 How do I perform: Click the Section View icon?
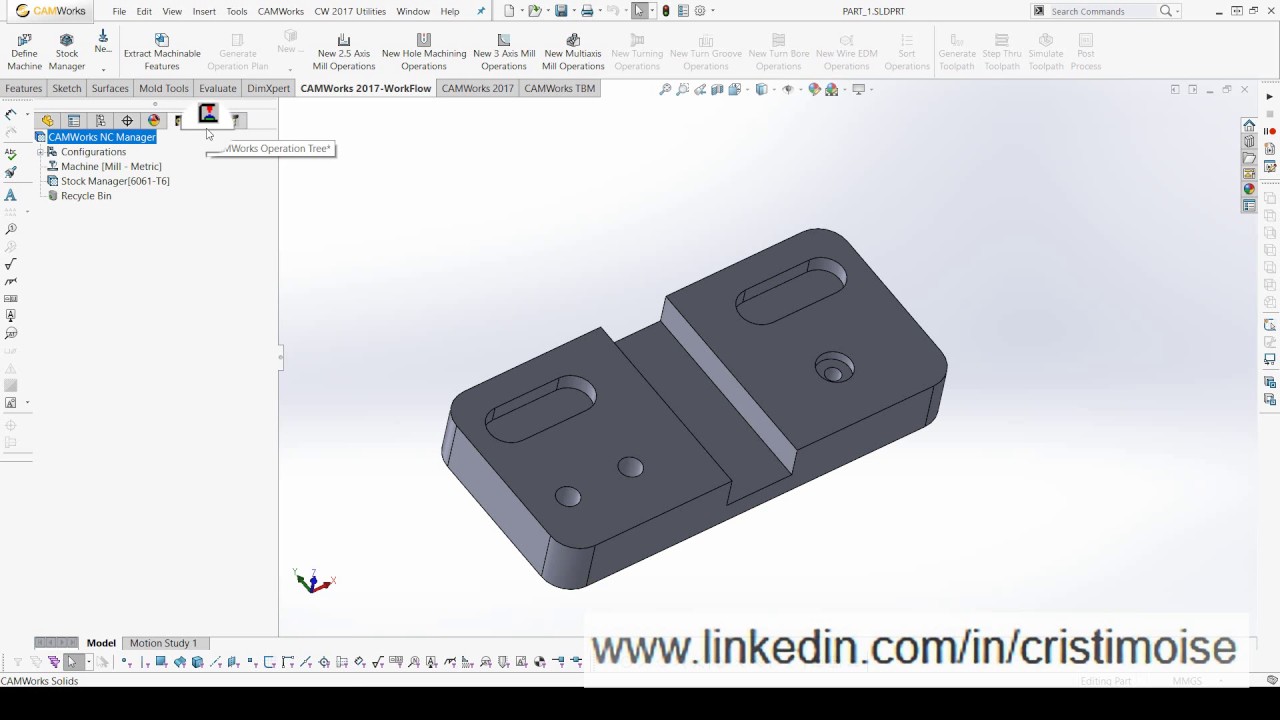click(x=718, y=90)
